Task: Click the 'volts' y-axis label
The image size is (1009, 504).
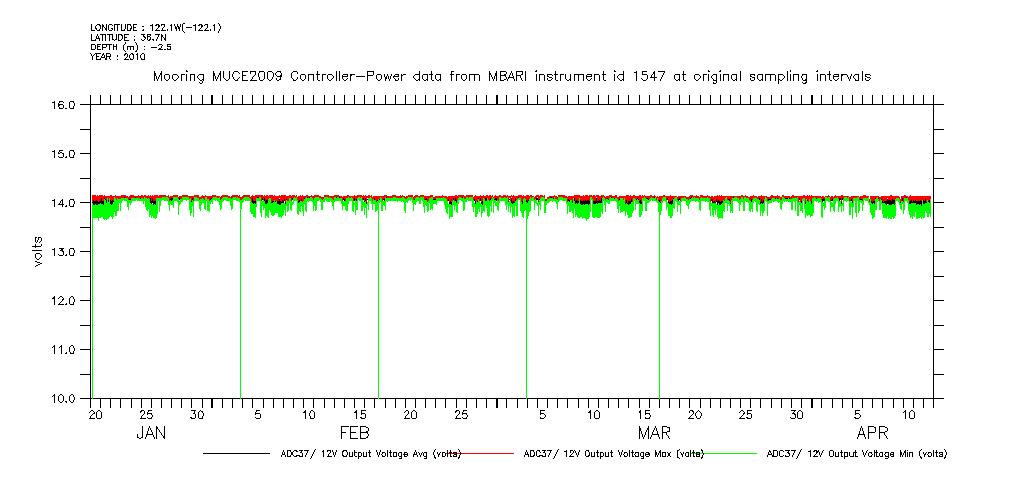Action: (x=37, y=250)
